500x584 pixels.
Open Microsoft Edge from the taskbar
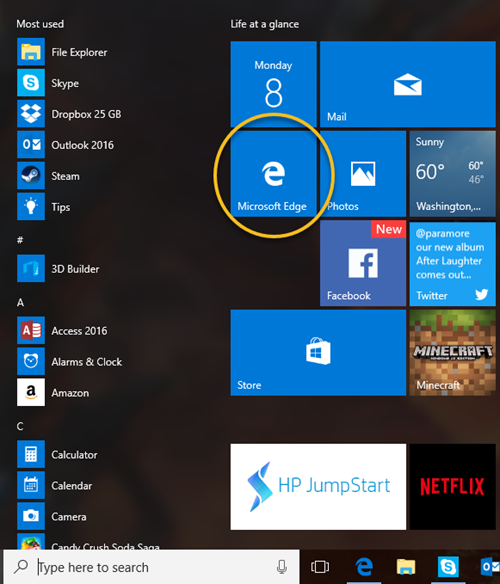(364, 567)
